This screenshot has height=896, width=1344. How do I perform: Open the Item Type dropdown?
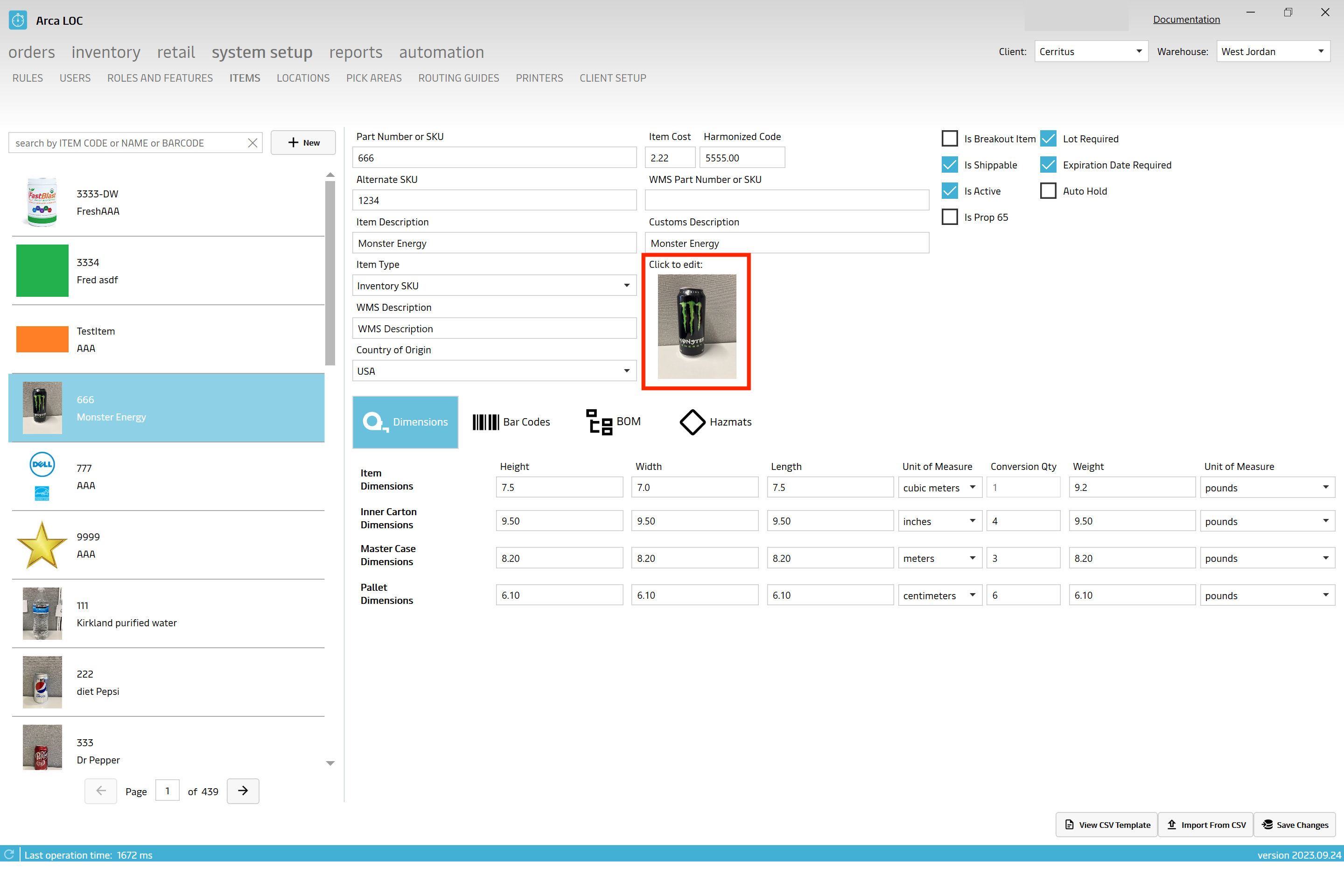coord(494,285)
